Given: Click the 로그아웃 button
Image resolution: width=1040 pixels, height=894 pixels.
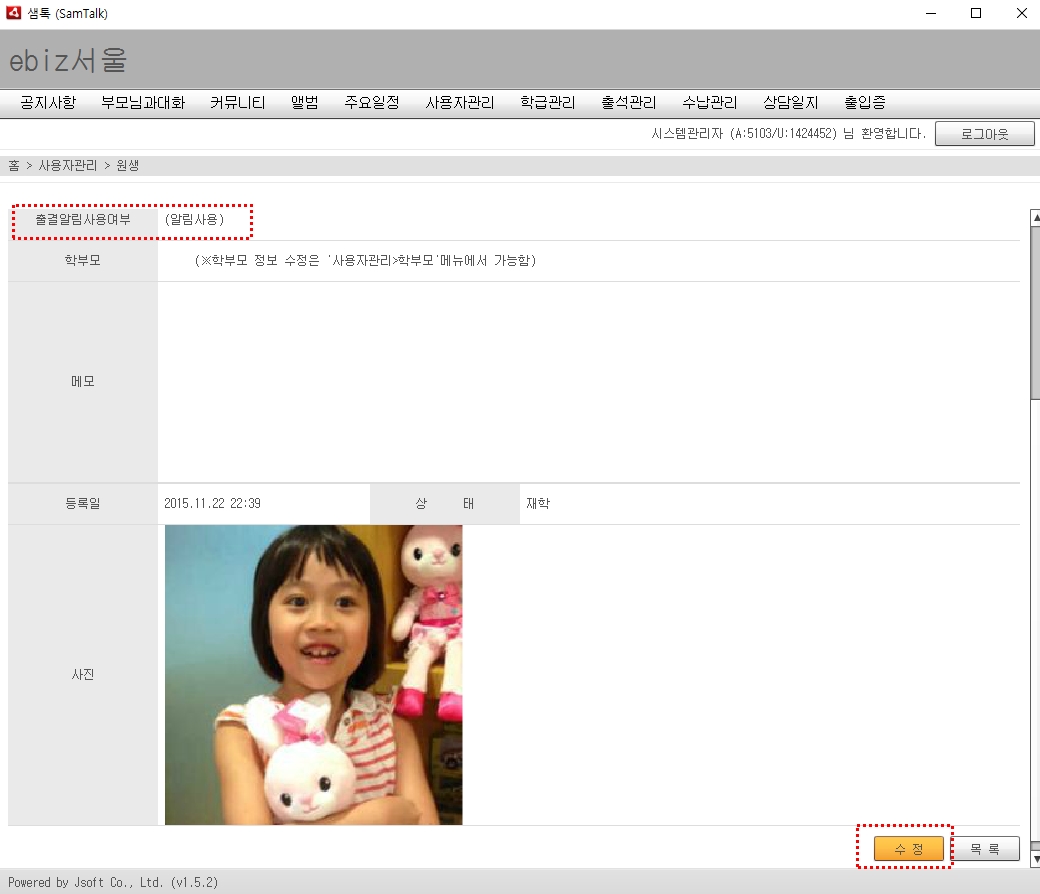Looking at the screenshot, I should point(984,133).
